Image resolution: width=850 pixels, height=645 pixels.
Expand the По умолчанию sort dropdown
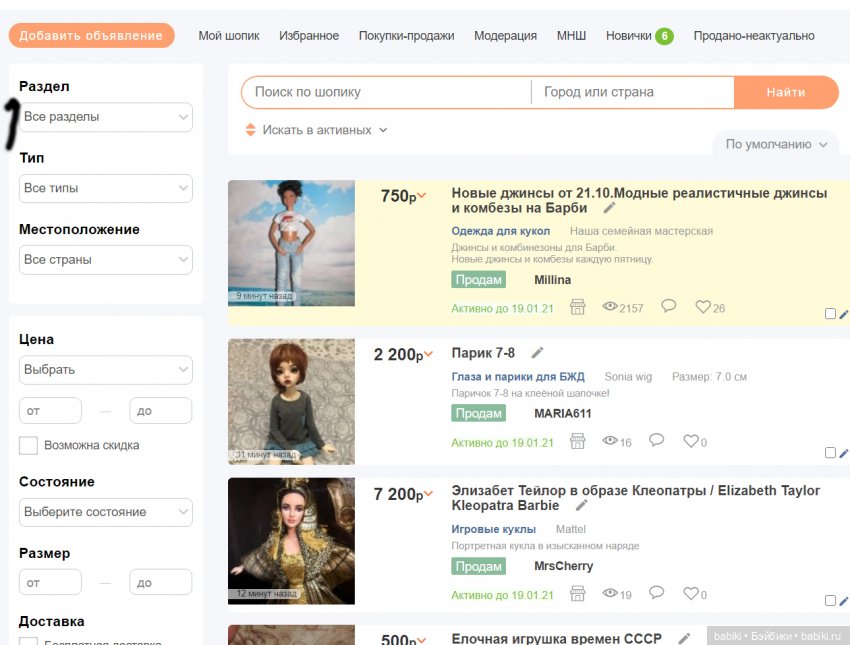(x=776, y=144)
